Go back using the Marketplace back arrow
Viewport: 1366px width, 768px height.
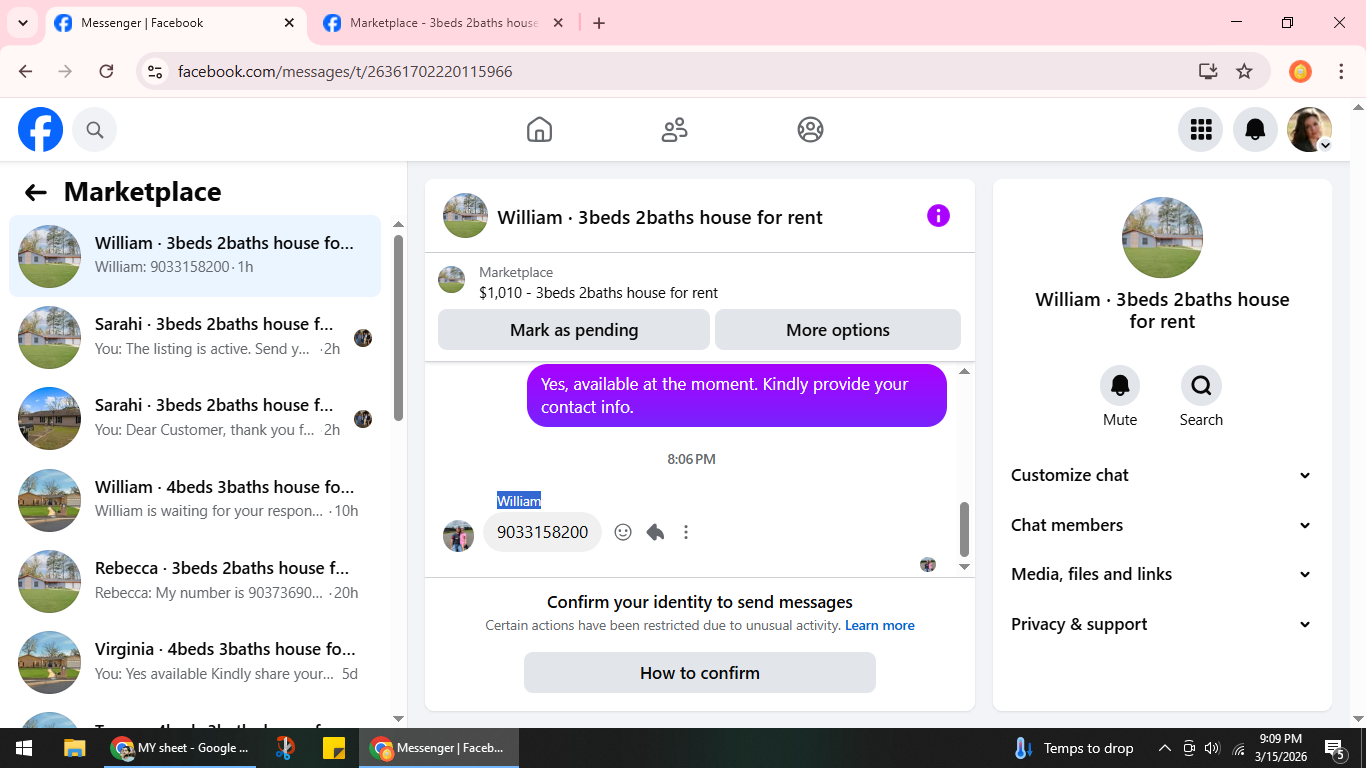[36, 192]
